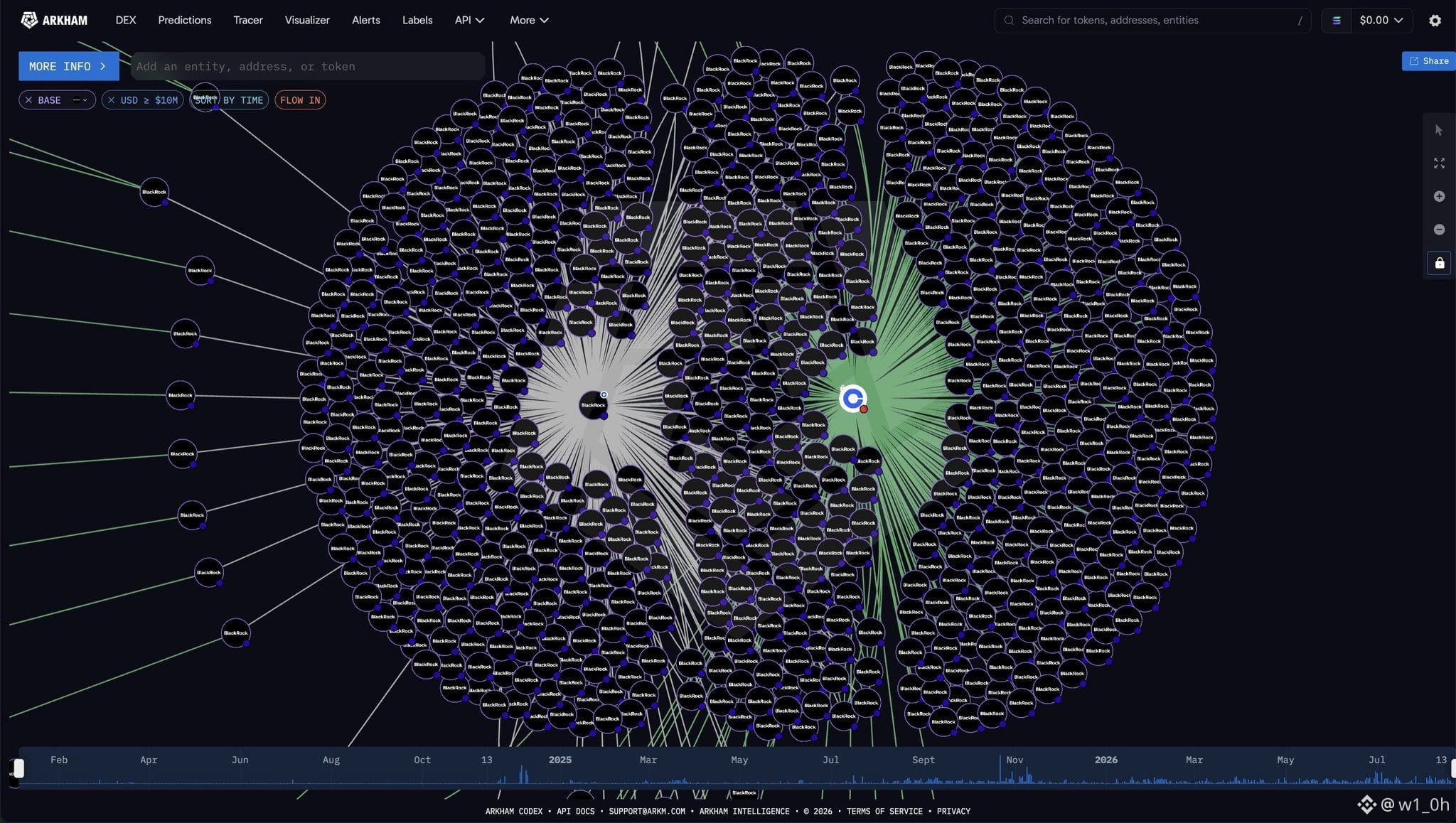Open the PRIVACY footer link

953,811
